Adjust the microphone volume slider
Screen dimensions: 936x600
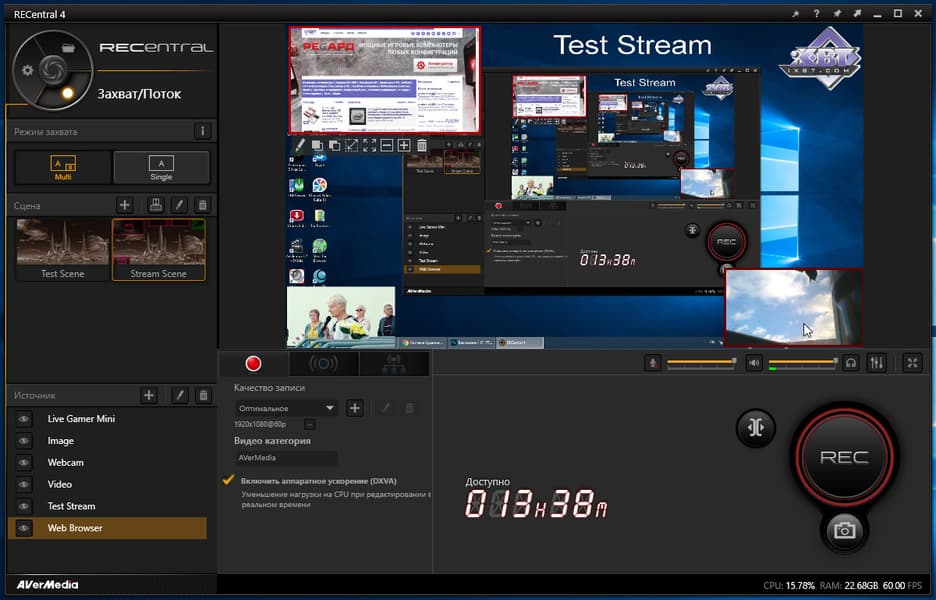click(701, 362)
